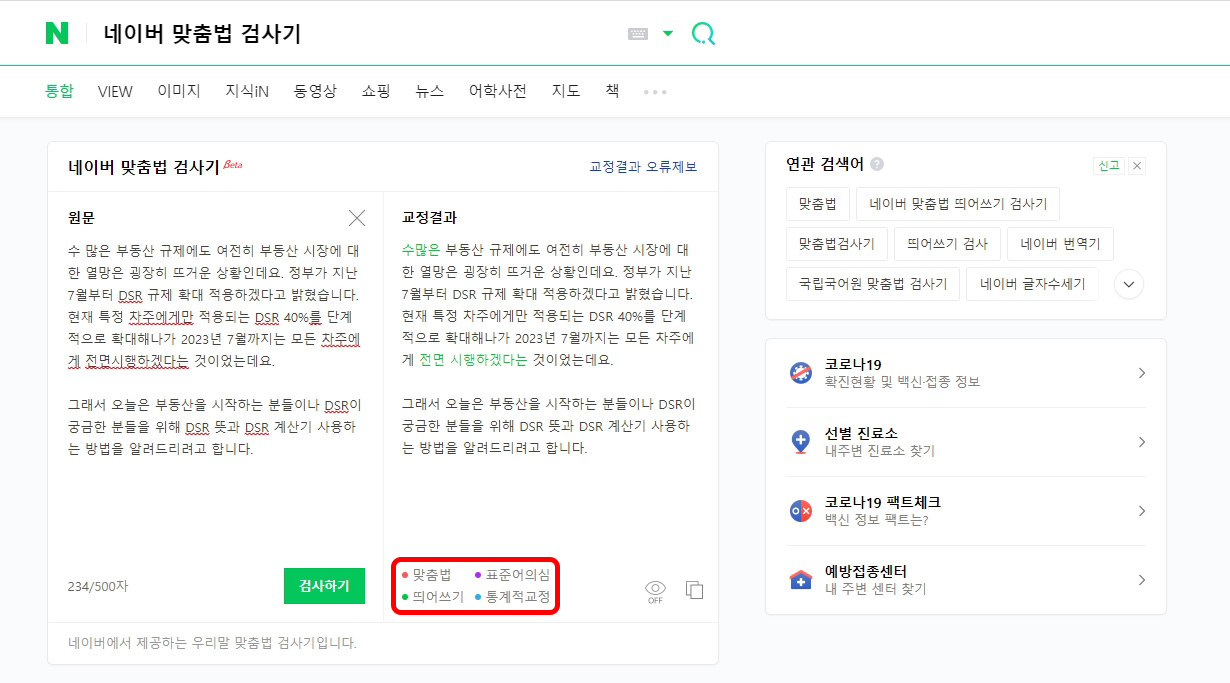Toggle the eye icon OFF switch

coord(655,592)
